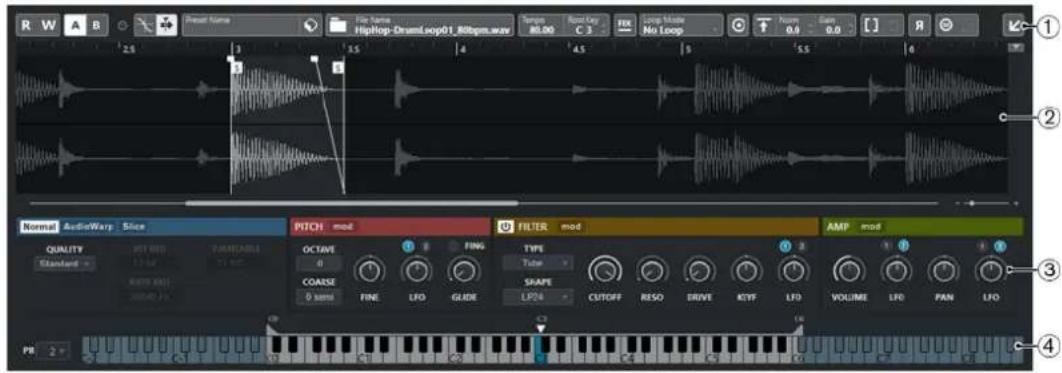Select the AudioWarp tab
This screenshot has width=1062, height=373.
click(x=89, y=227)
